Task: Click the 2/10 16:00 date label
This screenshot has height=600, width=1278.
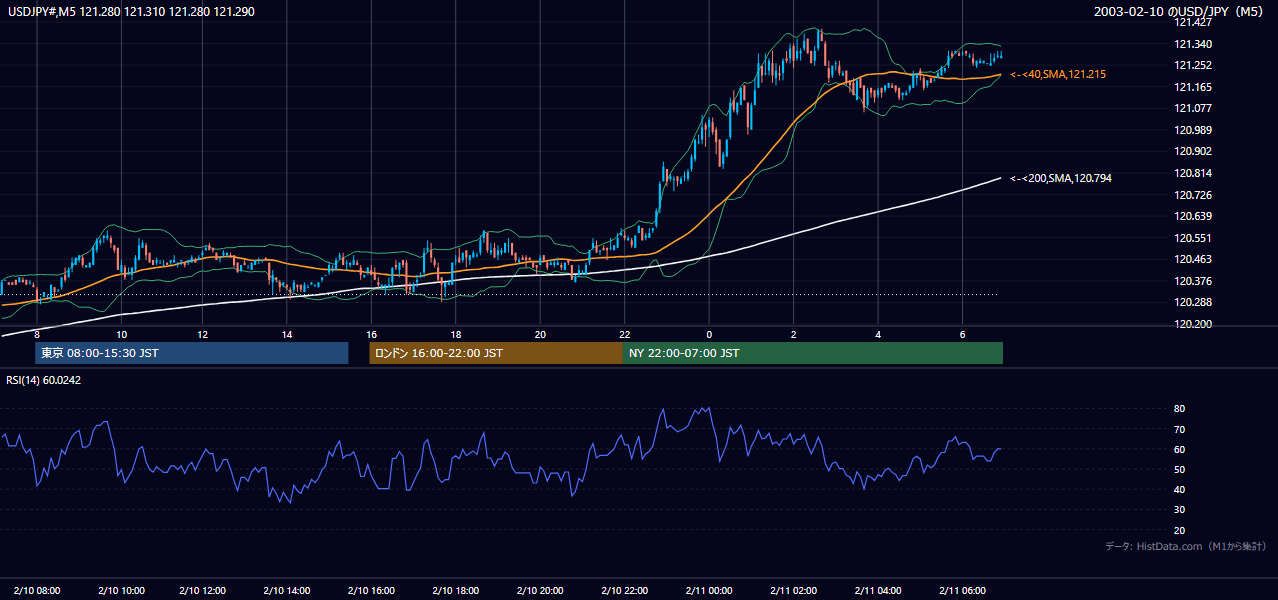Action: tap(372, 590)
